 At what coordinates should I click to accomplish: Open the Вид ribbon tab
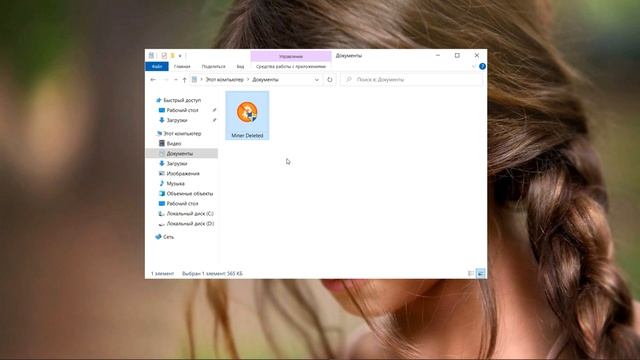[x=240, y=67]
